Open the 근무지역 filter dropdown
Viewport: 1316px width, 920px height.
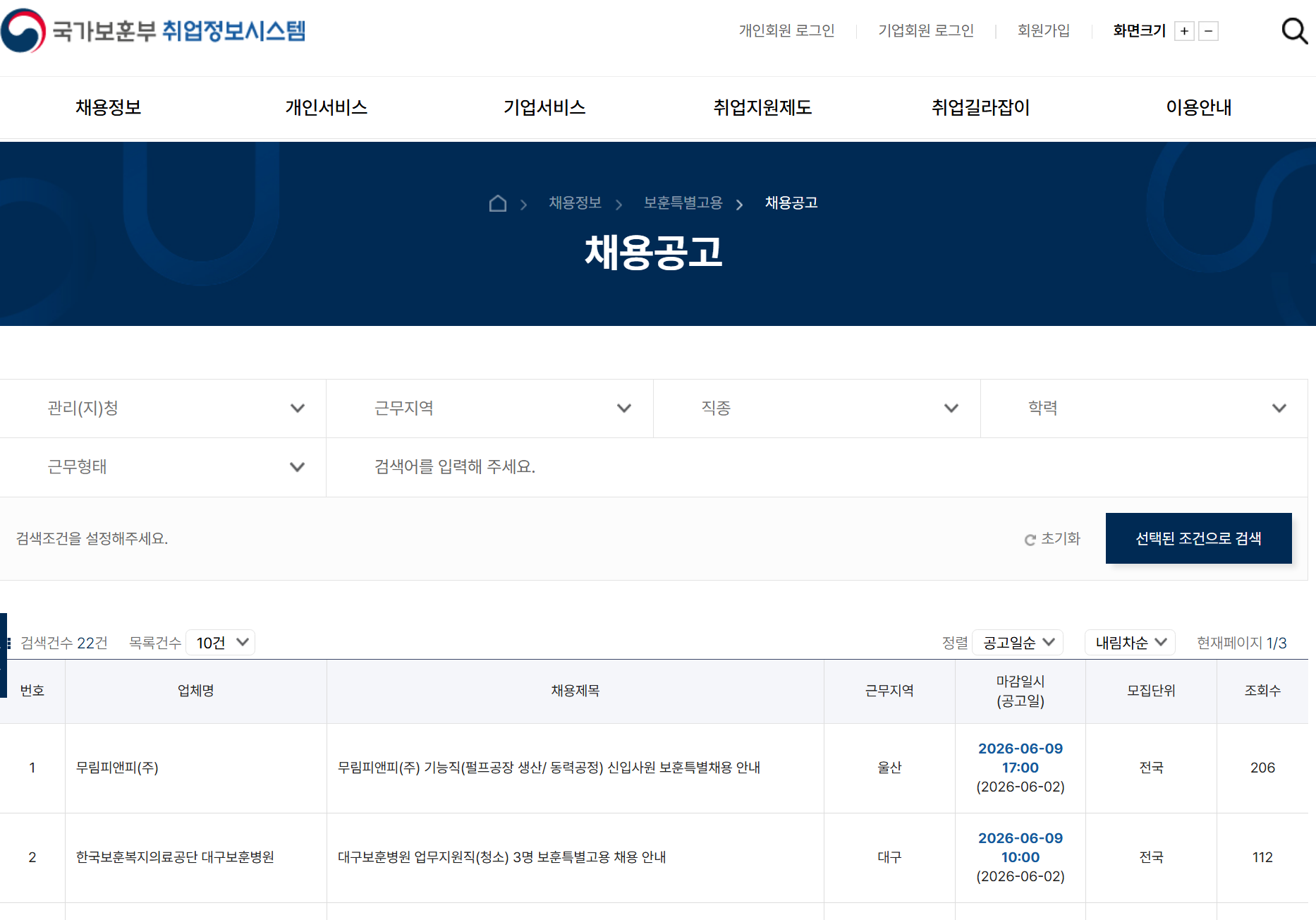pyautogui.click(x=490, y=408)
